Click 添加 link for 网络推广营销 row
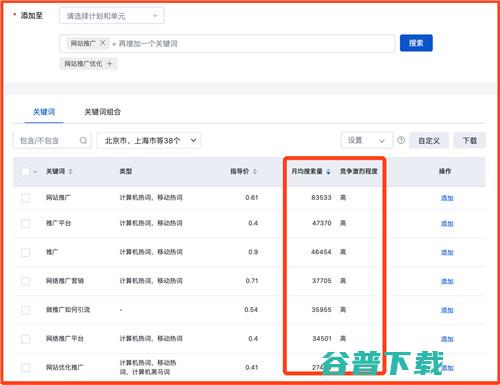500x385 pixels. point(447,281)
